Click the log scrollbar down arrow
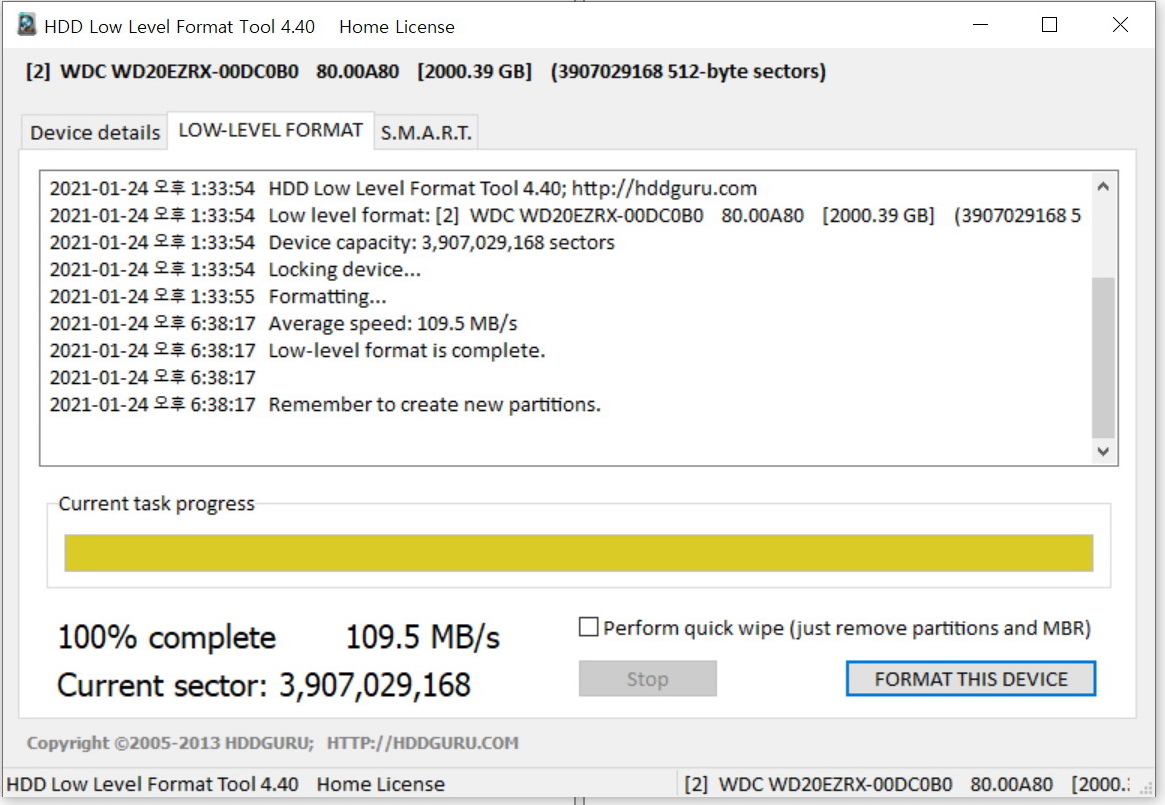Screen dimensions: 1165x805 coord(1103,451)
